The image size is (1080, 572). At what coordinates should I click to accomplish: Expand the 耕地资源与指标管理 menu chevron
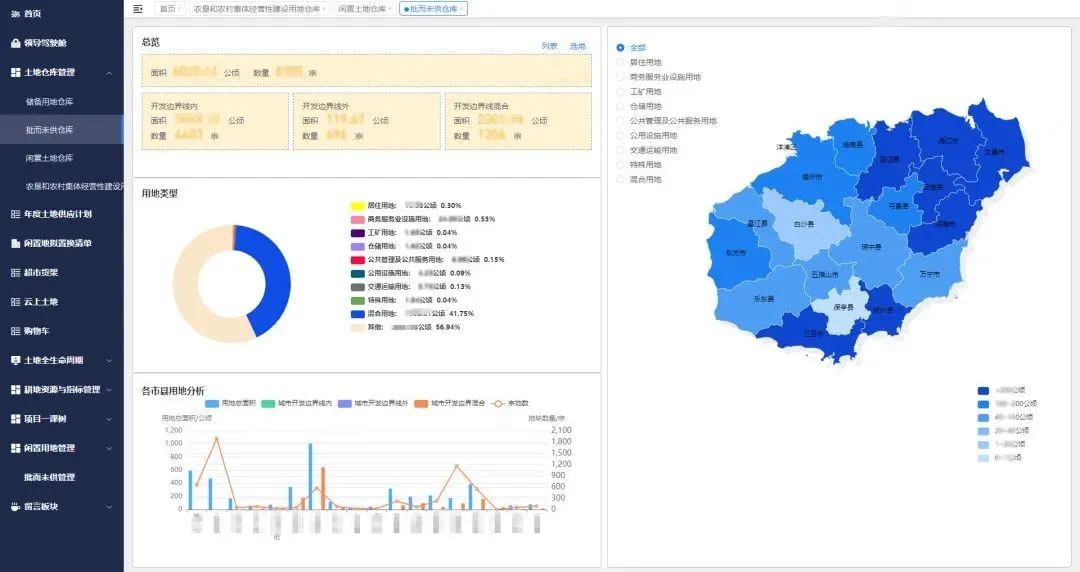tap(109, 389)
